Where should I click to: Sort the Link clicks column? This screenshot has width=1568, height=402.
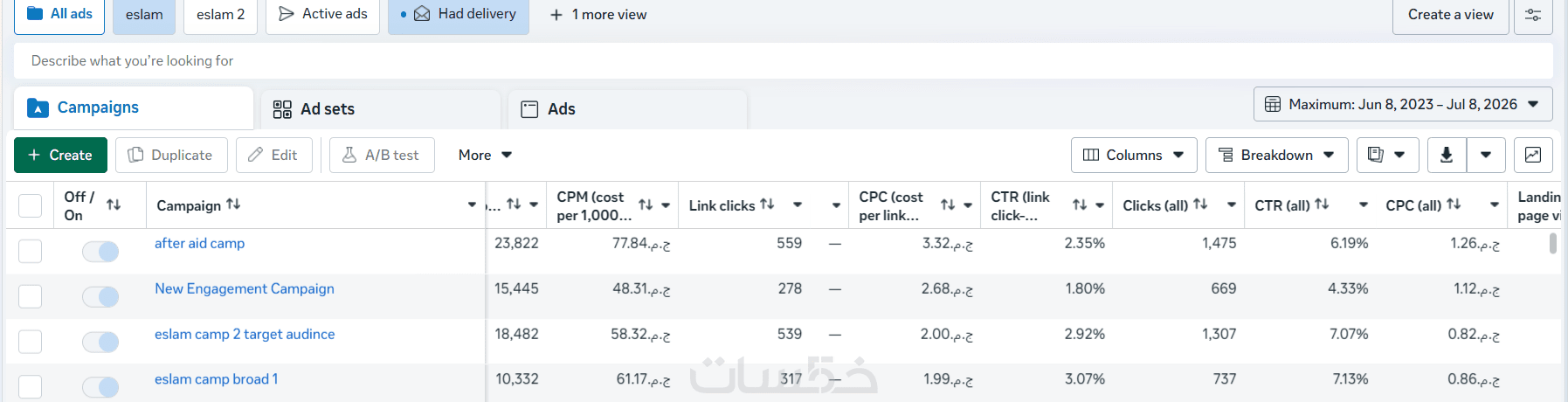point(767,204)
